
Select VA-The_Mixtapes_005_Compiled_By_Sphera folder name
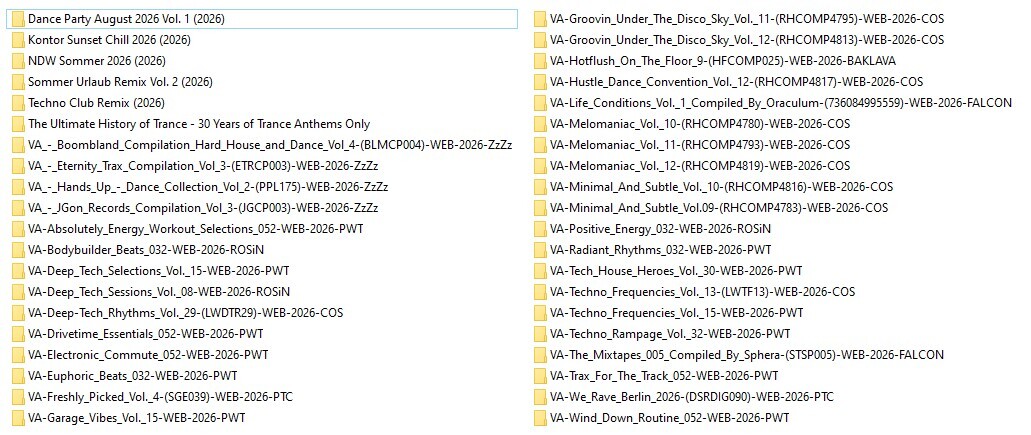pos(747,355)
